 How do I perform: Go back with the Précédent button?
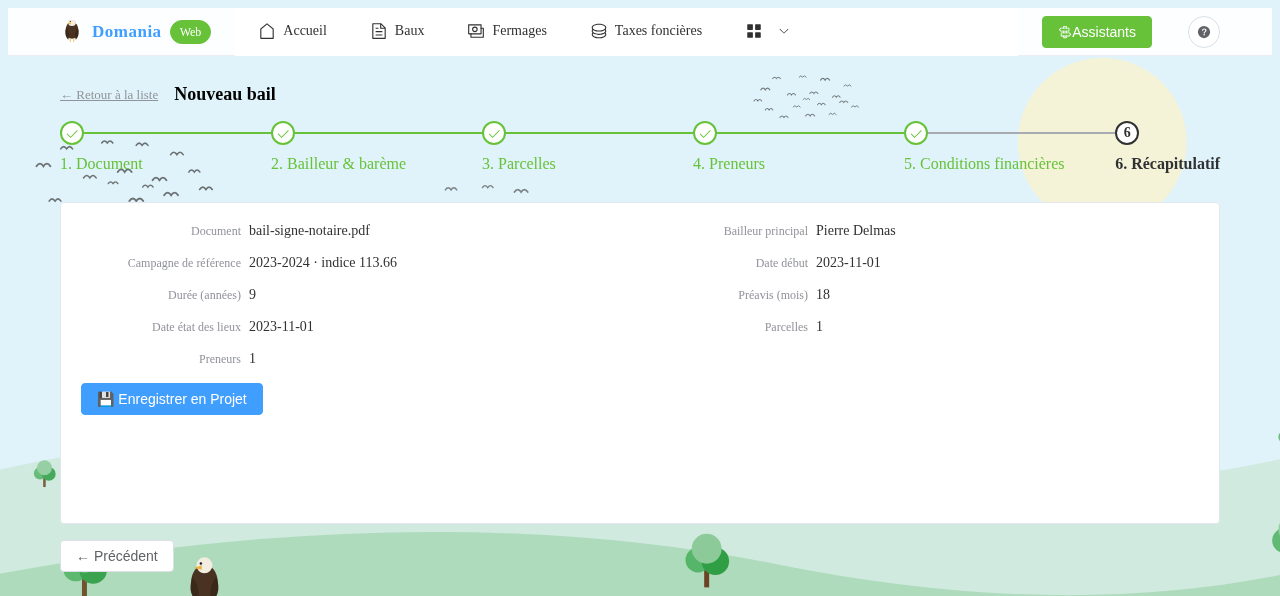(x=117, y=556)
